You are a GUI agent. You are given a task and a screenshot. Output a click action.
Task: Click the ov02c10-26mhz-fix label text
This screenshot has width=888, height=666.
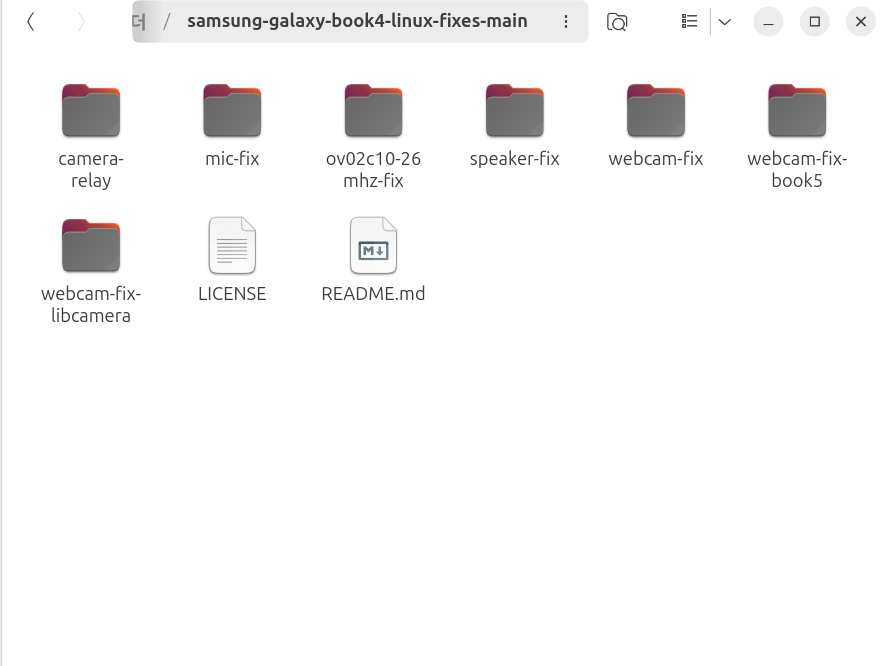(373, 169)
